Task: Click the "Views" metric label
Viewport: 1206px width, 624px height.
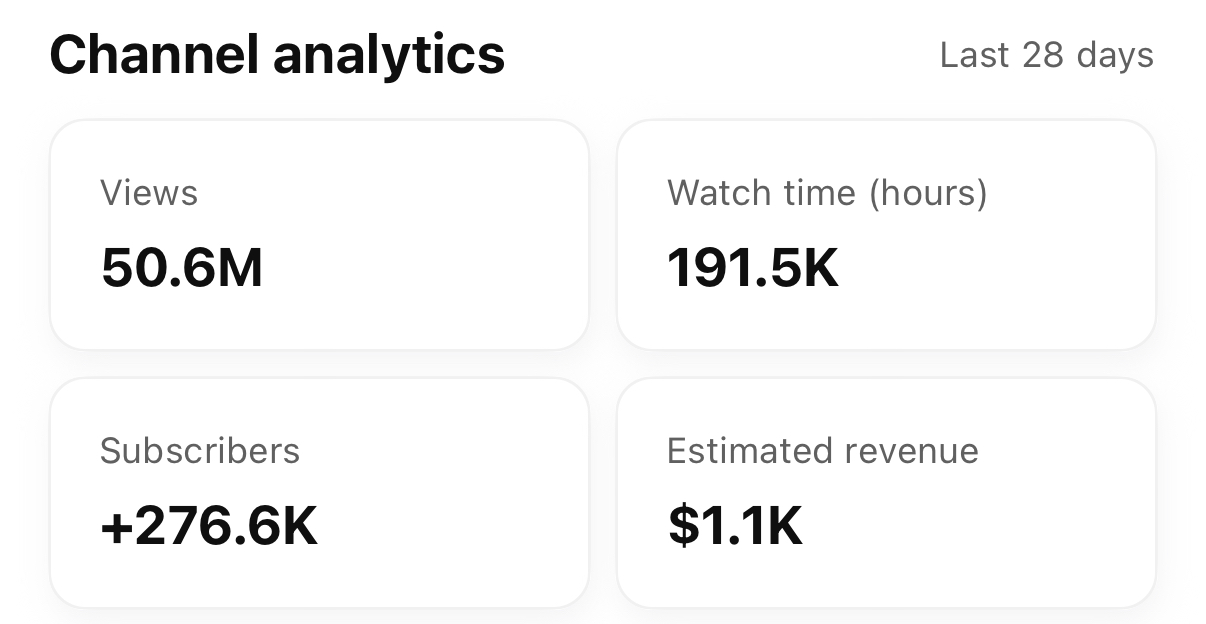Action: (x=149, y=193)
